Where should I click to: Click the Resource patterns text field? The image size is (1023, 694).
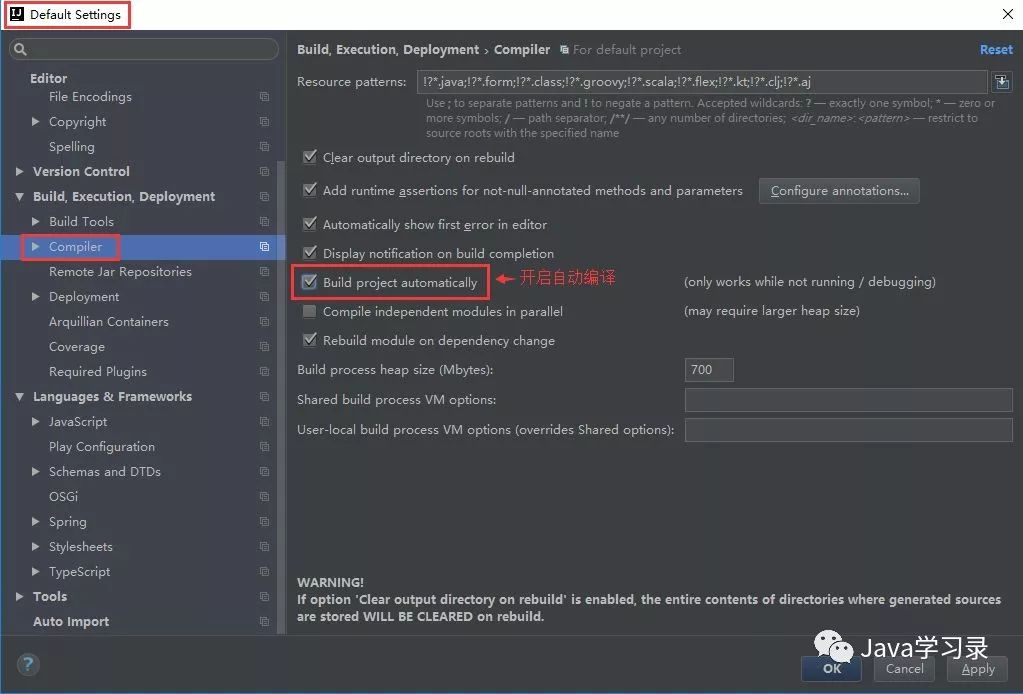point(702,82)
